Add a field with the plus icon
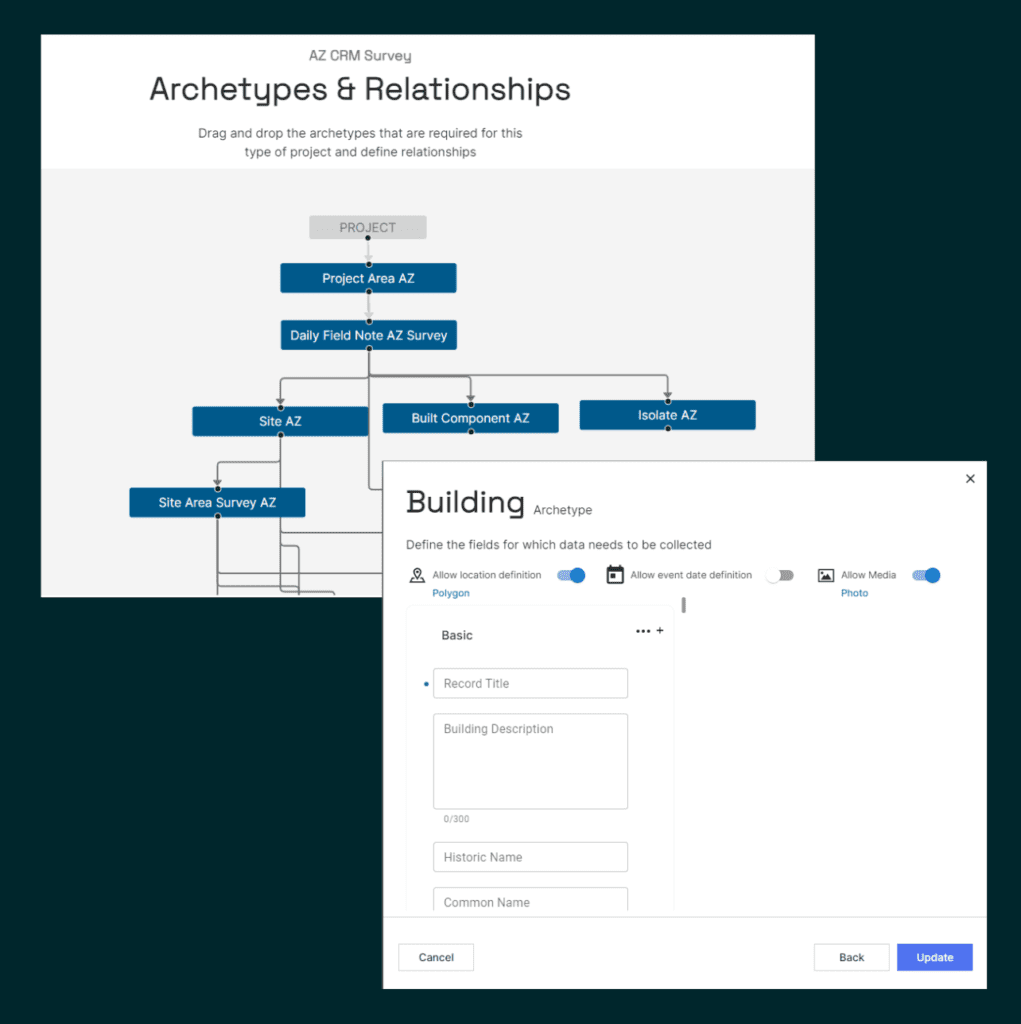 point(660,631)
